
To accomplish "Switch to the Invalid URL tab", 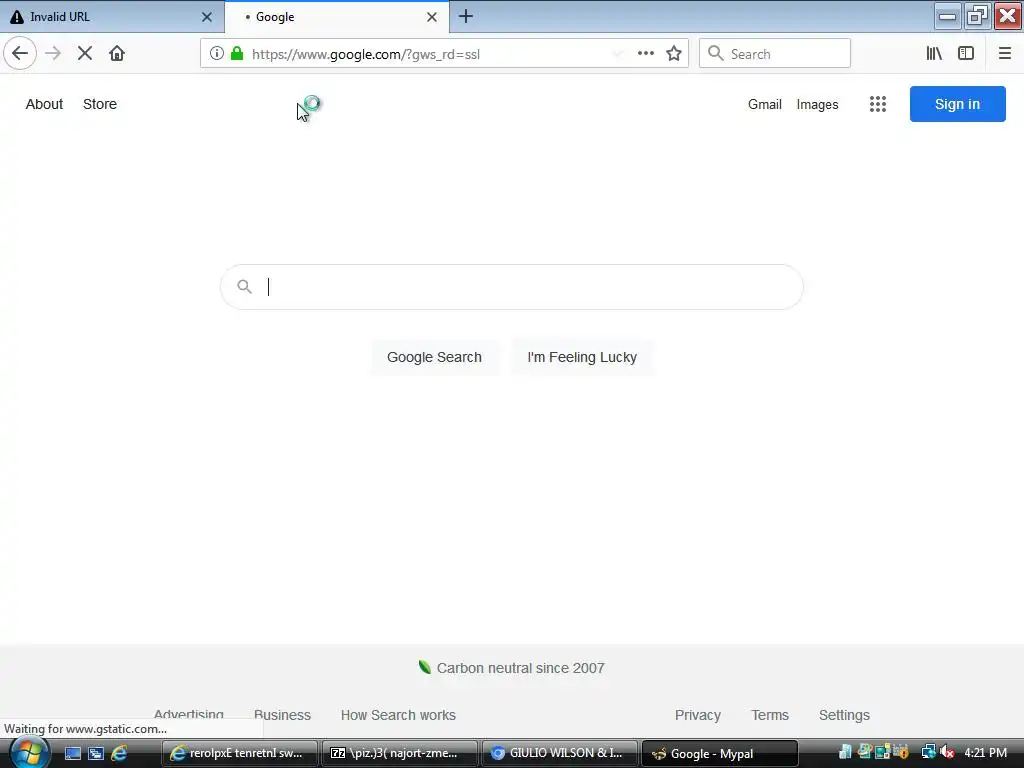I will tap(111, 17).
